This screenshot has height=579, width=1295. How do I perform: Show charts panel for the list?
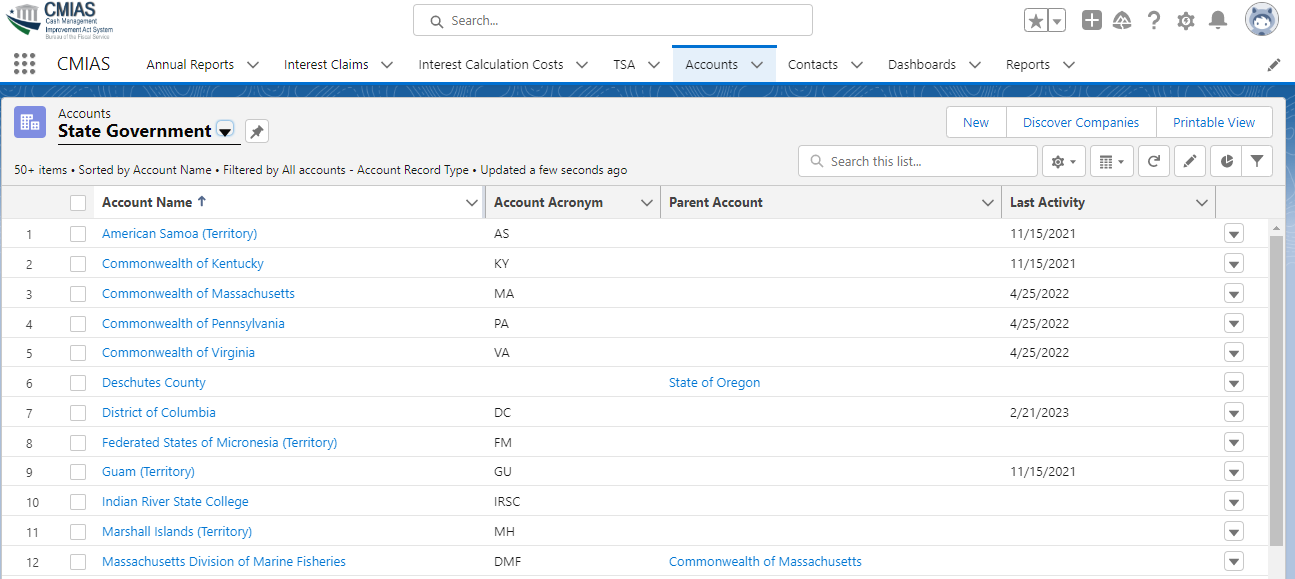(x=1225, y=161)
